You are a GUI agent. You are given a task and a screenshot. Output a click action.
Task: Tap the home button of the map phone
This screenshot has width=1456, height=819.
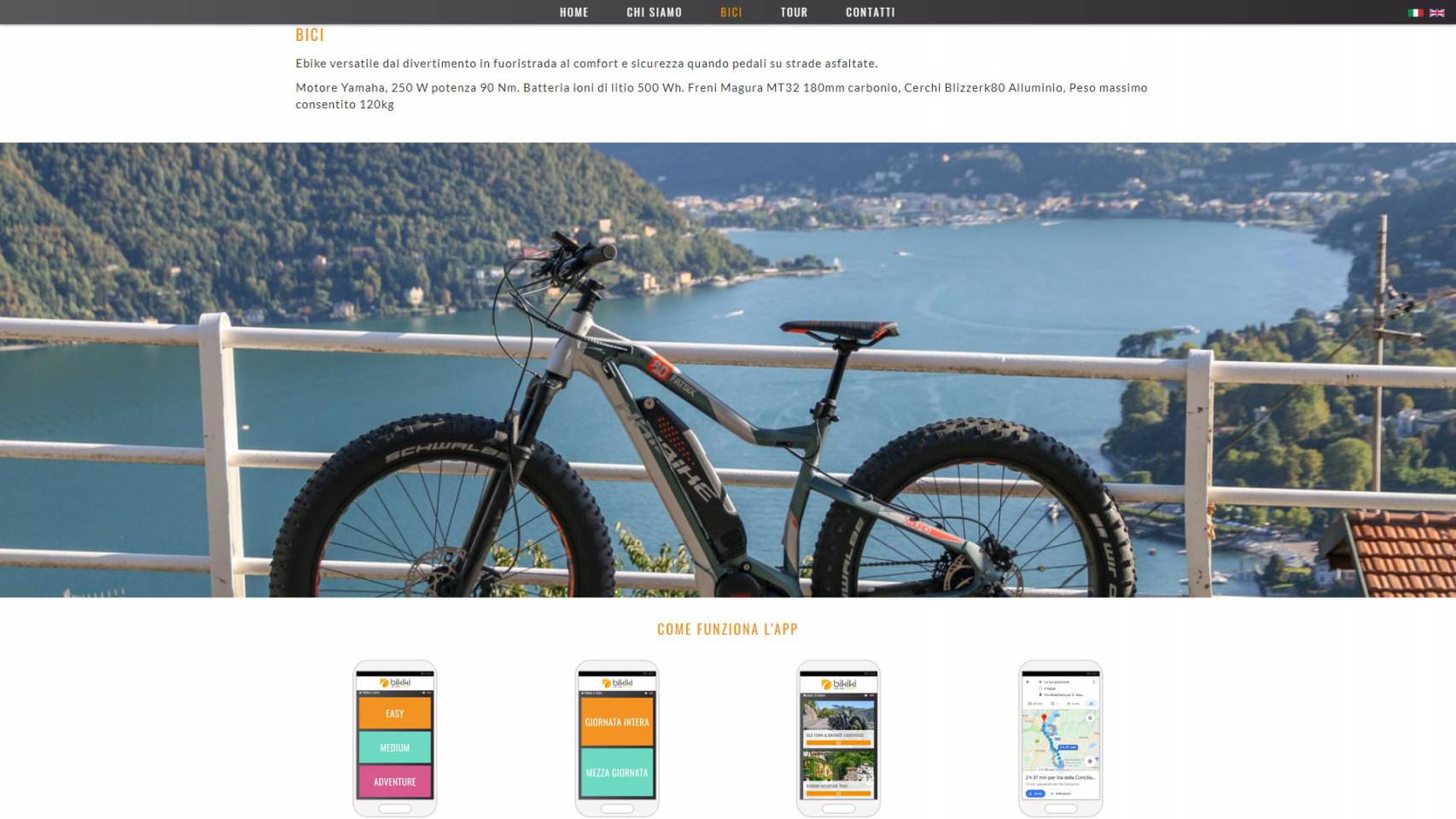click(1061, 809)
